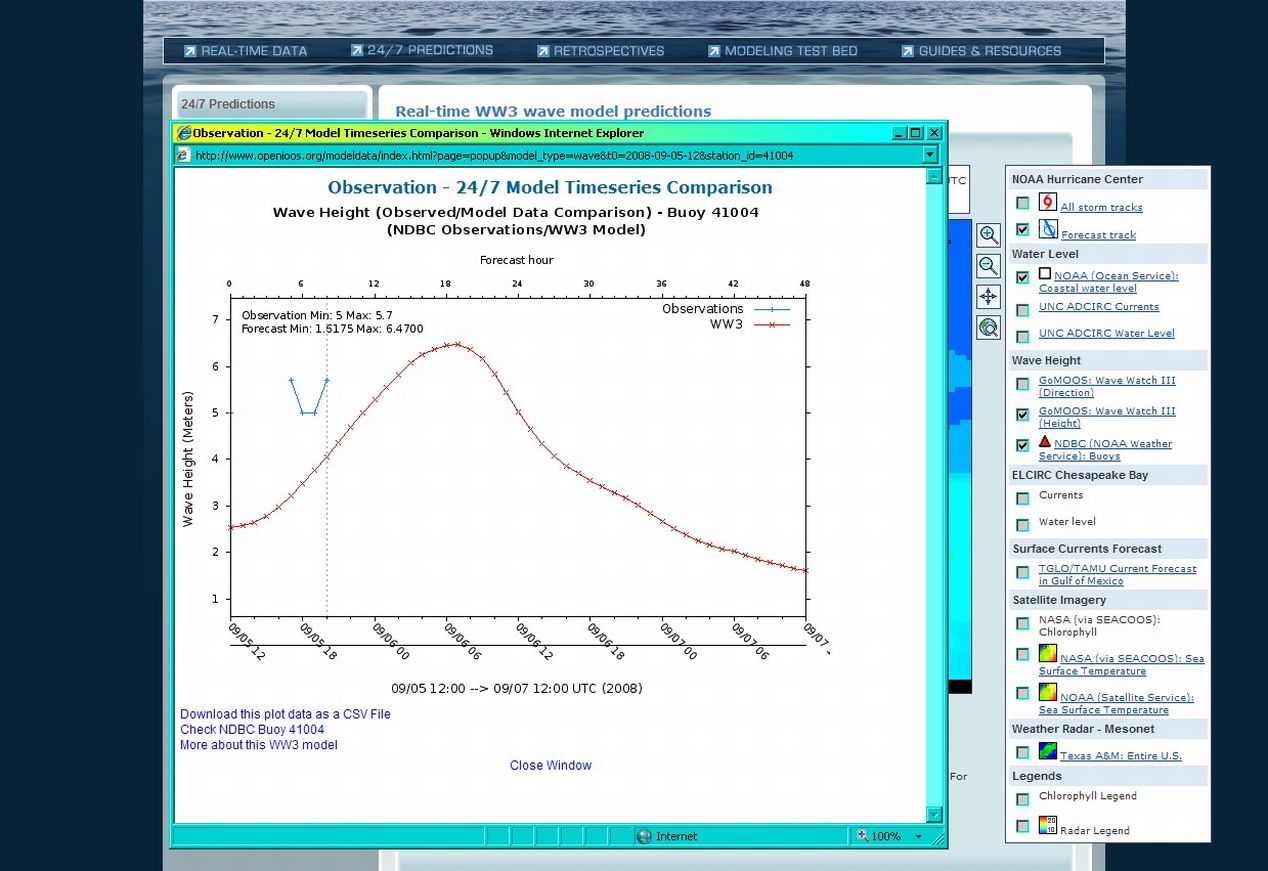The height and width of the screenshot is (871, 1268).
Task: Enable the All storm tracks checkbox
Action: tap(1023, 203)
